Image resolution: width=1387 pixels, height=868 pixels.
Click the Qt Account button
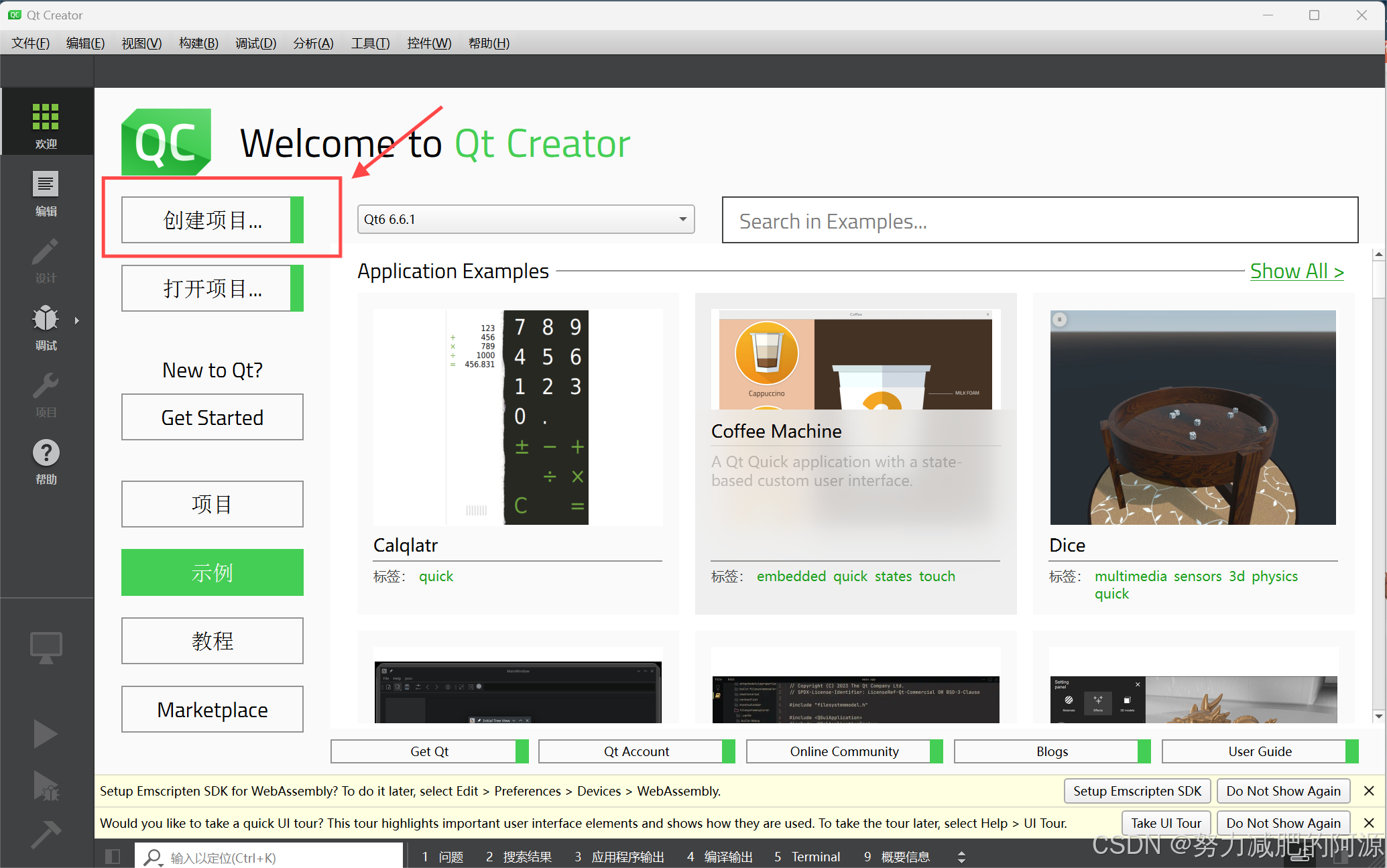[x=637, y=751]
